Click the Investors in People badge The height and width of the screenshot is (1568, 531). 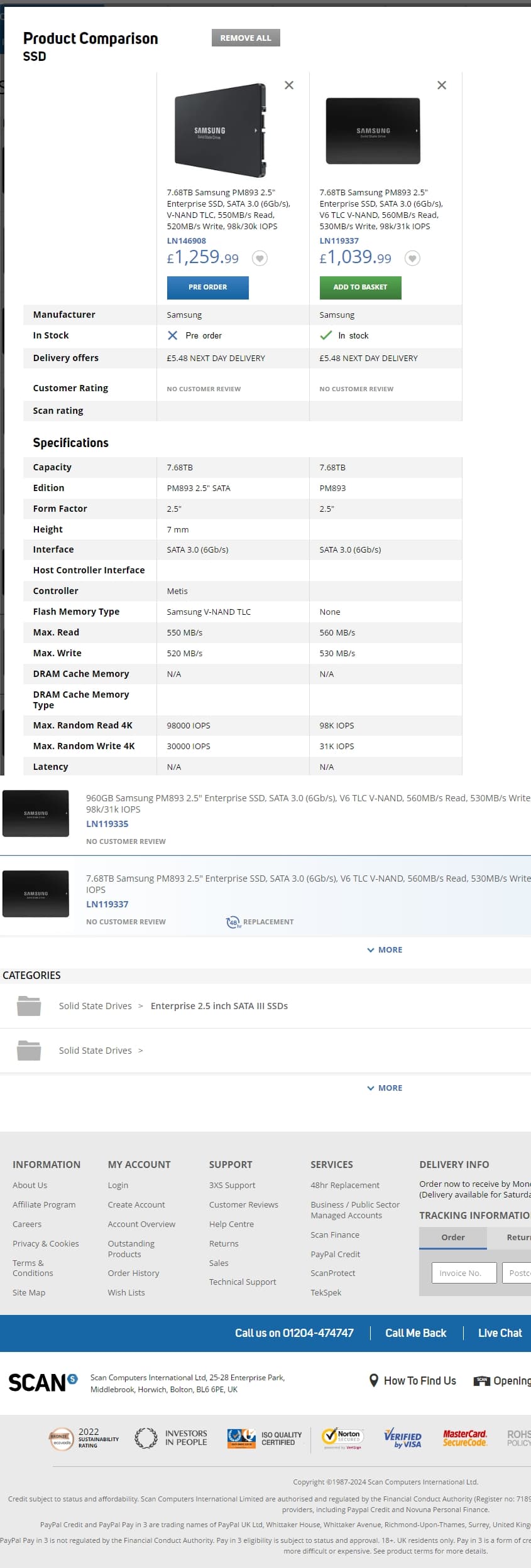[171, 1437]
